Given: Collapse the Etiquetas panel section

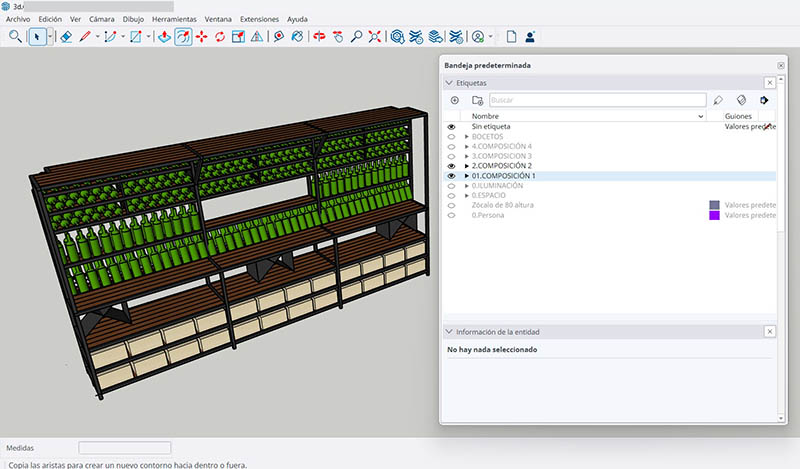Looking at the screenshot, I should 449,83.
